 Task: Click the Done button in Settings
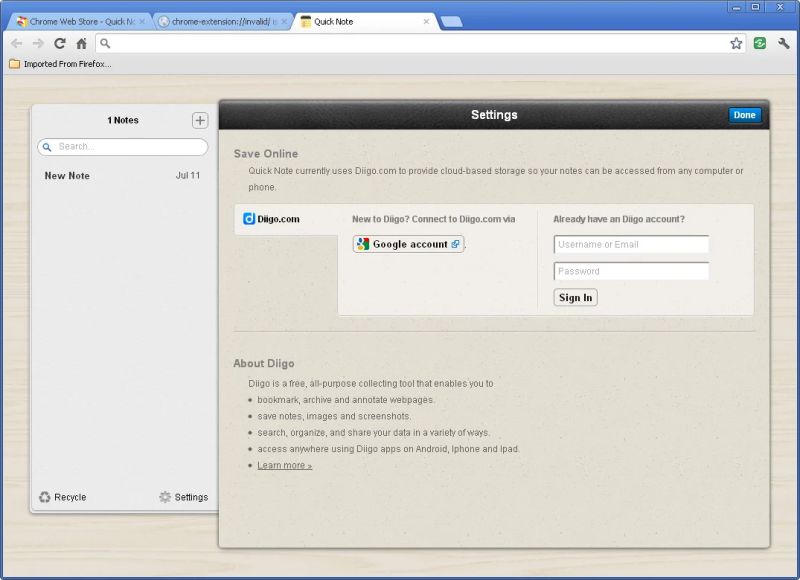(744, 115)
